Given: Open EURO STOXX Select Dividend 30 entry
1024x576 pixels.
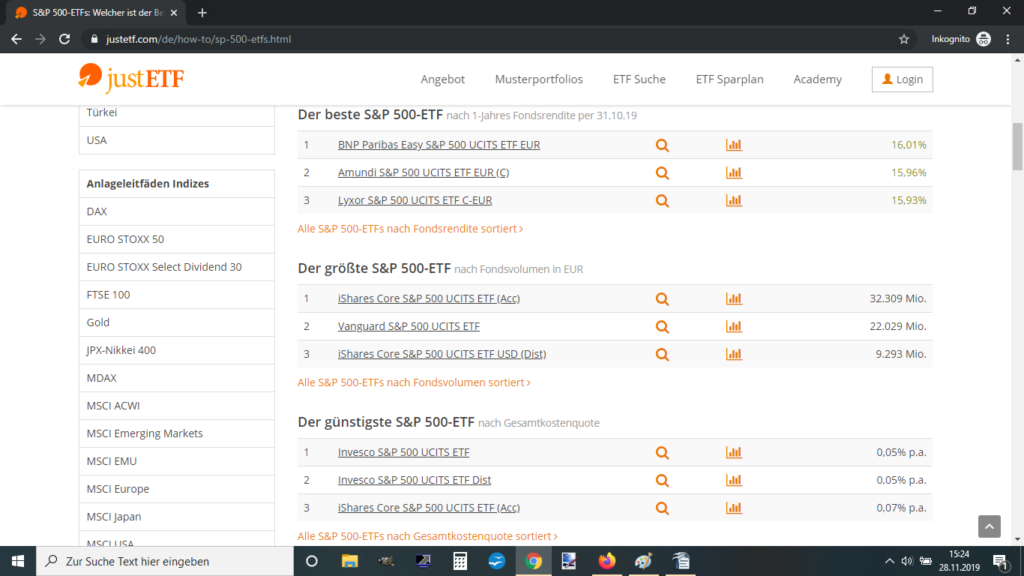Looking at the screenshot, I should coord(176,267).
